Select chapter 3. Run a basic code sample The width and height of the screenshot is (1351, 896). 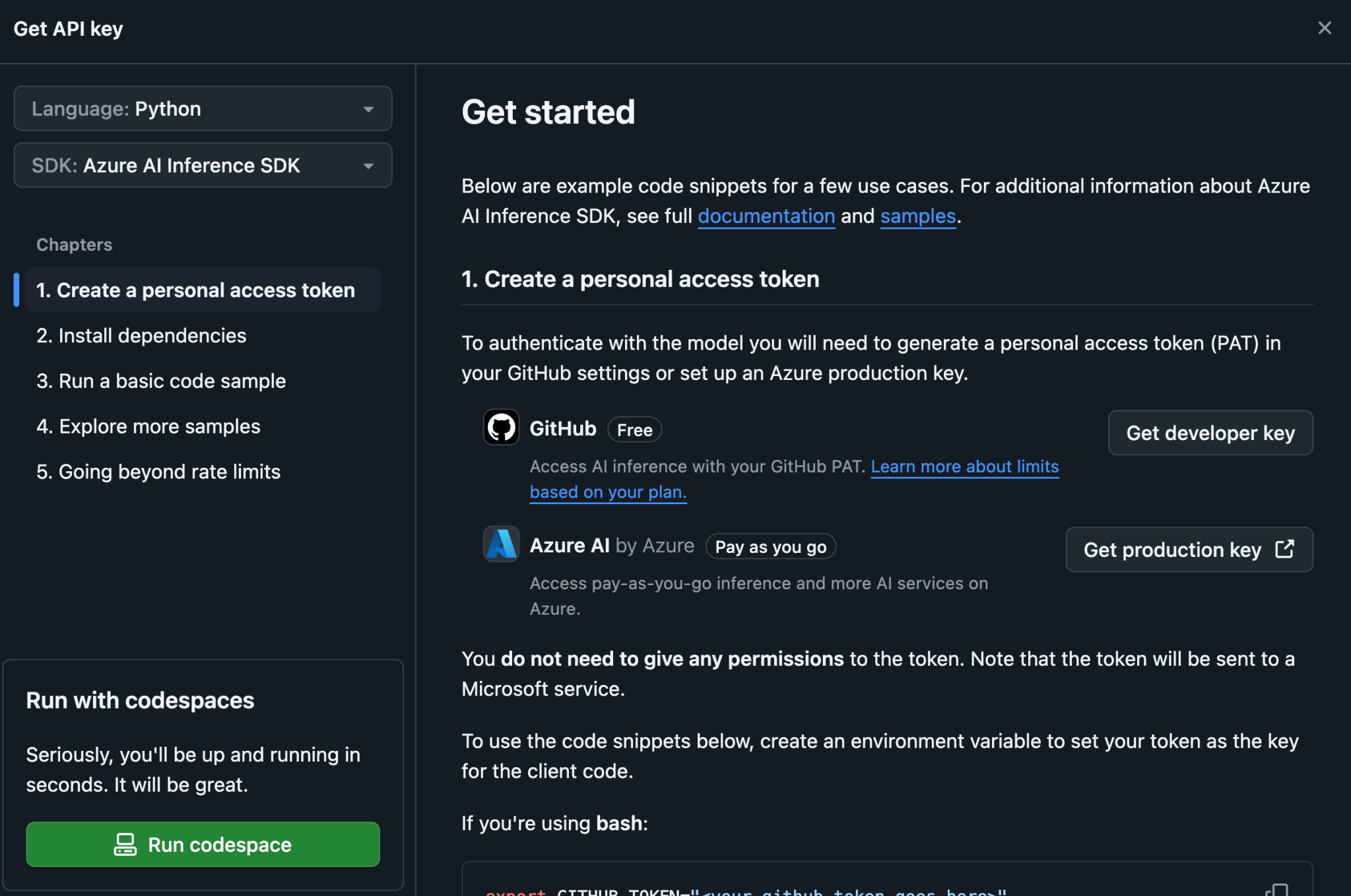[161, 381]
